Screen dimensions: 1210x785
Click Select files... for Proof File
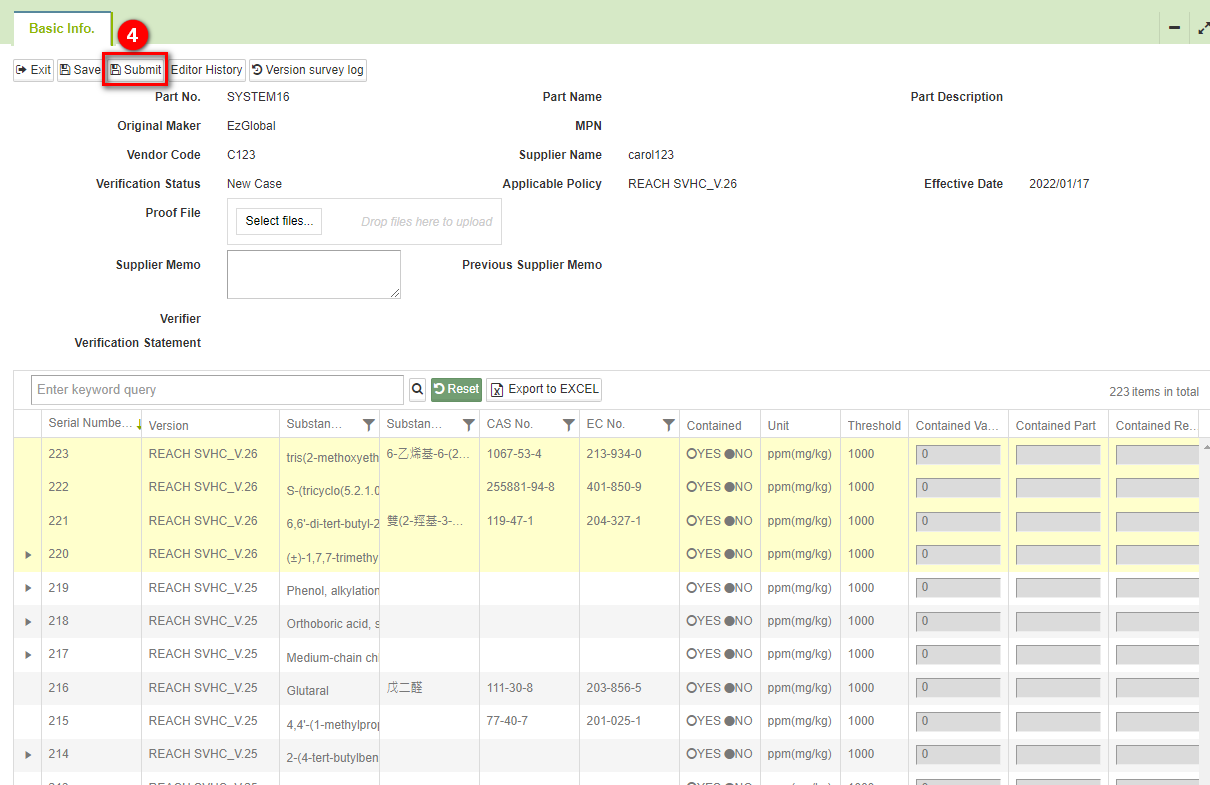tap(279, 221)
